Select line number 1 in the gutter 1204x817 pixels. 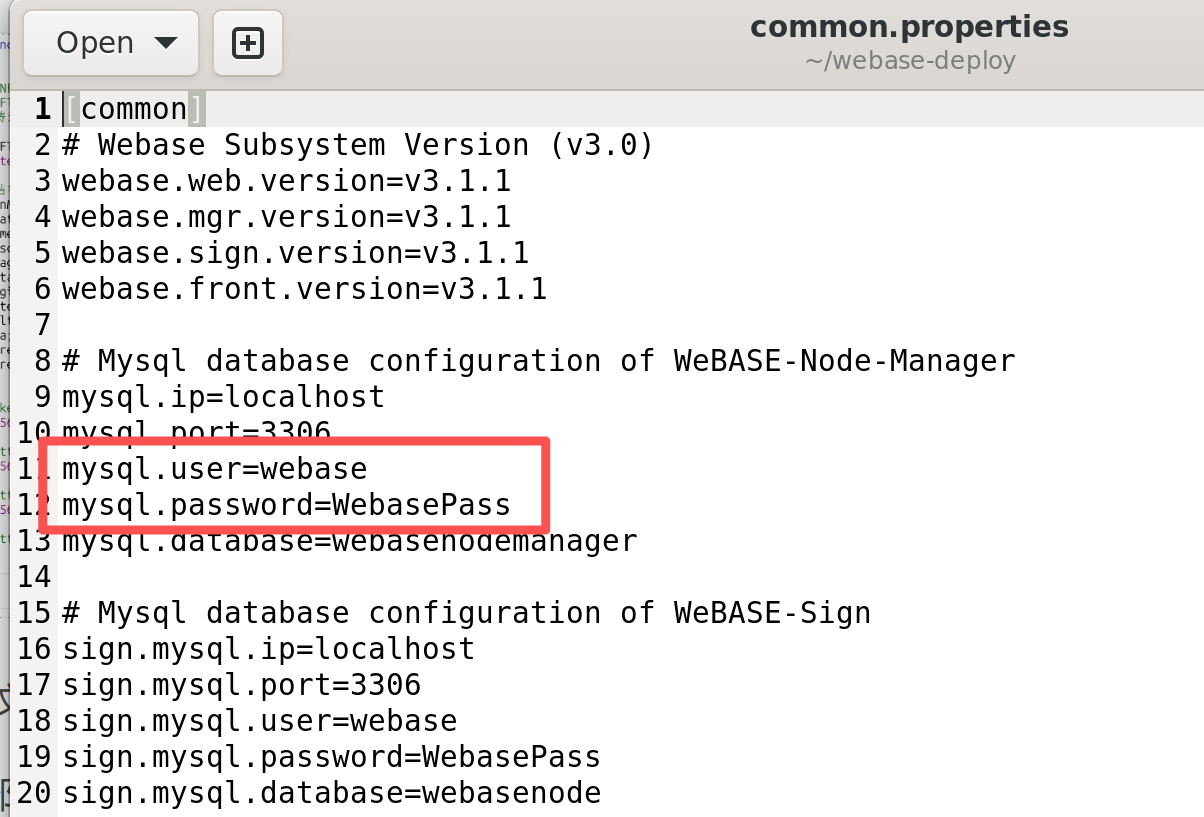(x=41, y=108)
